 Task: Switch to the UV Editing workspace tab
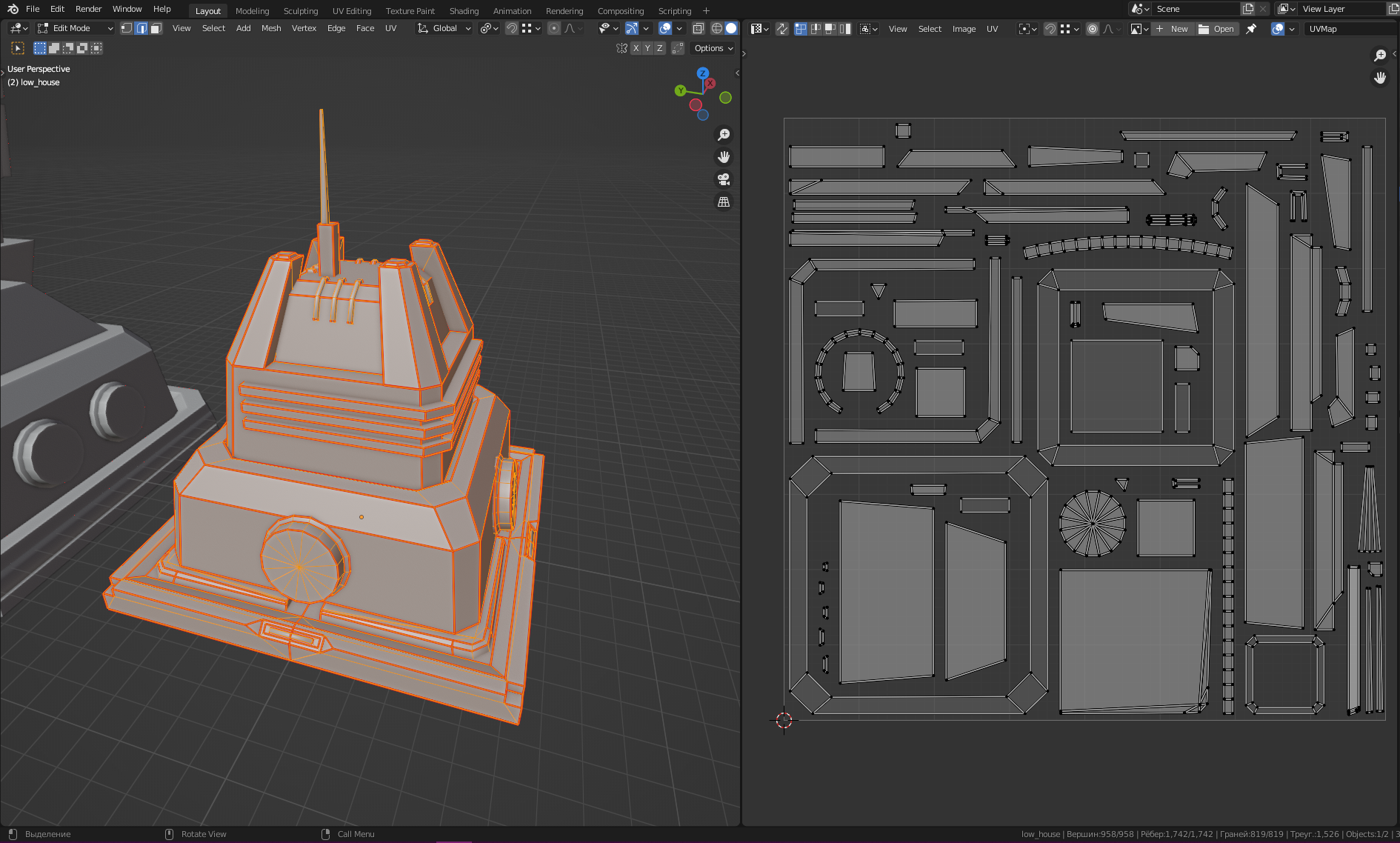(x=351, y=11)
